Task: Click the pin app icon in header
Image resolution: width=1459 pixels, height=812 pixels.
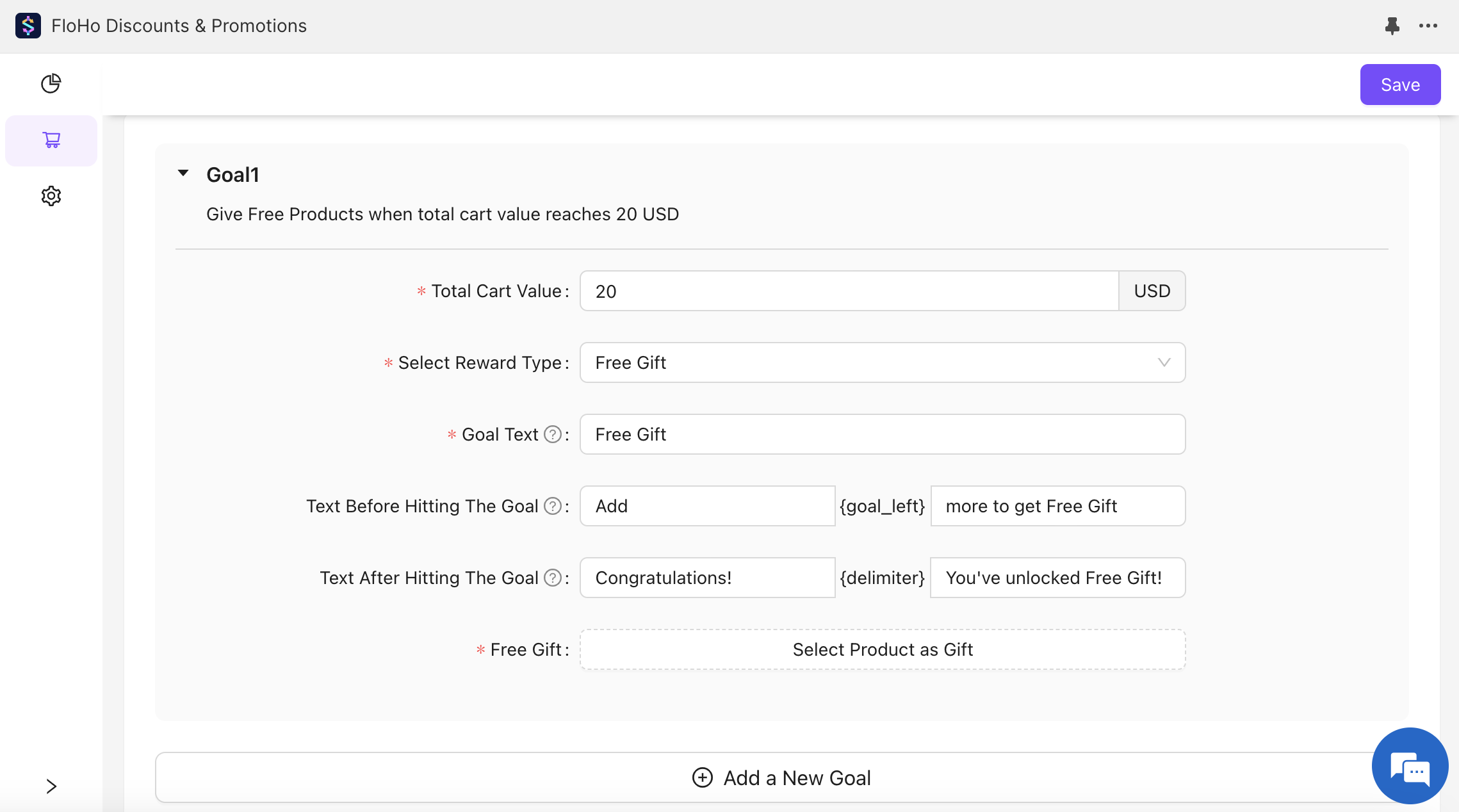Action: click(1392, 26)
